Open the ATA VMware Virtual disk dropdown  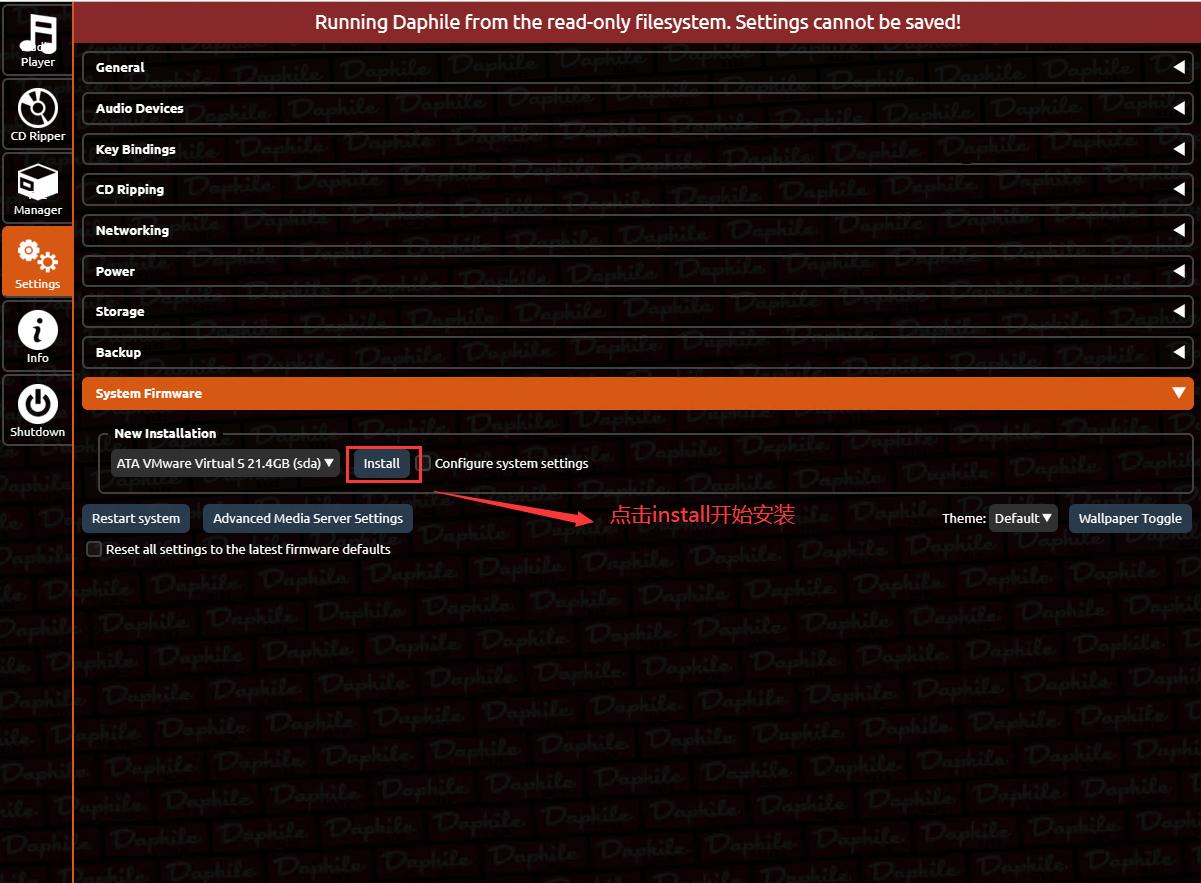pos(225,463)
